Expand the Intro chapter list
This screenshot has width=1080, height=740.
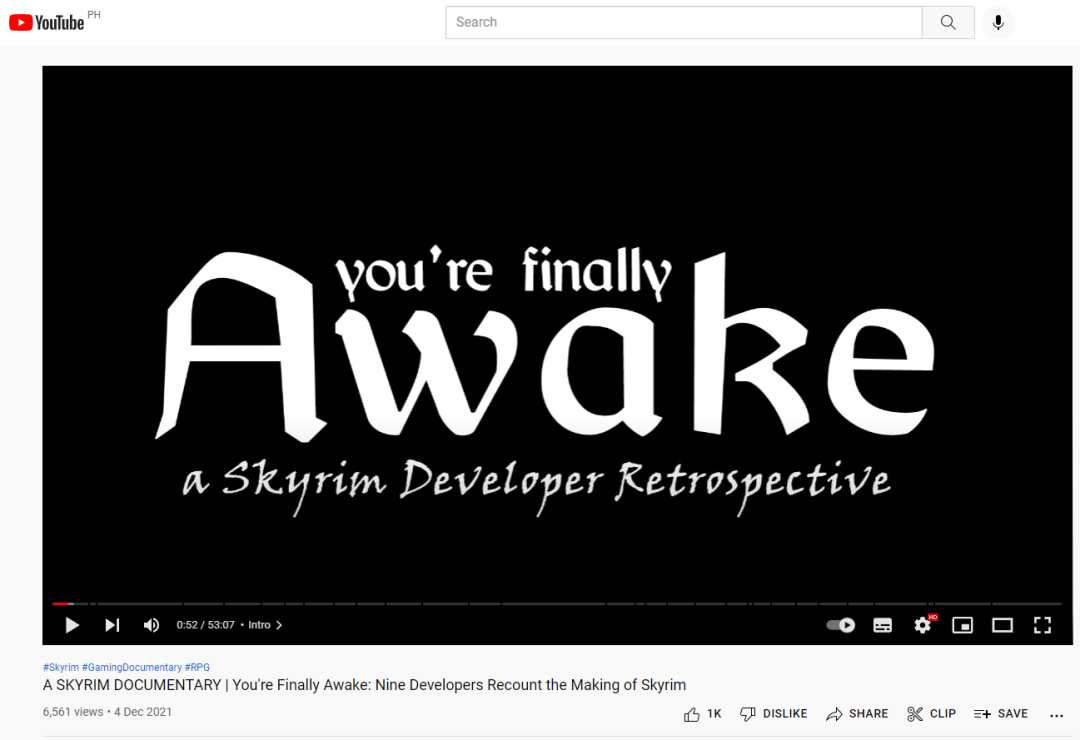click(x=265, y=625)
